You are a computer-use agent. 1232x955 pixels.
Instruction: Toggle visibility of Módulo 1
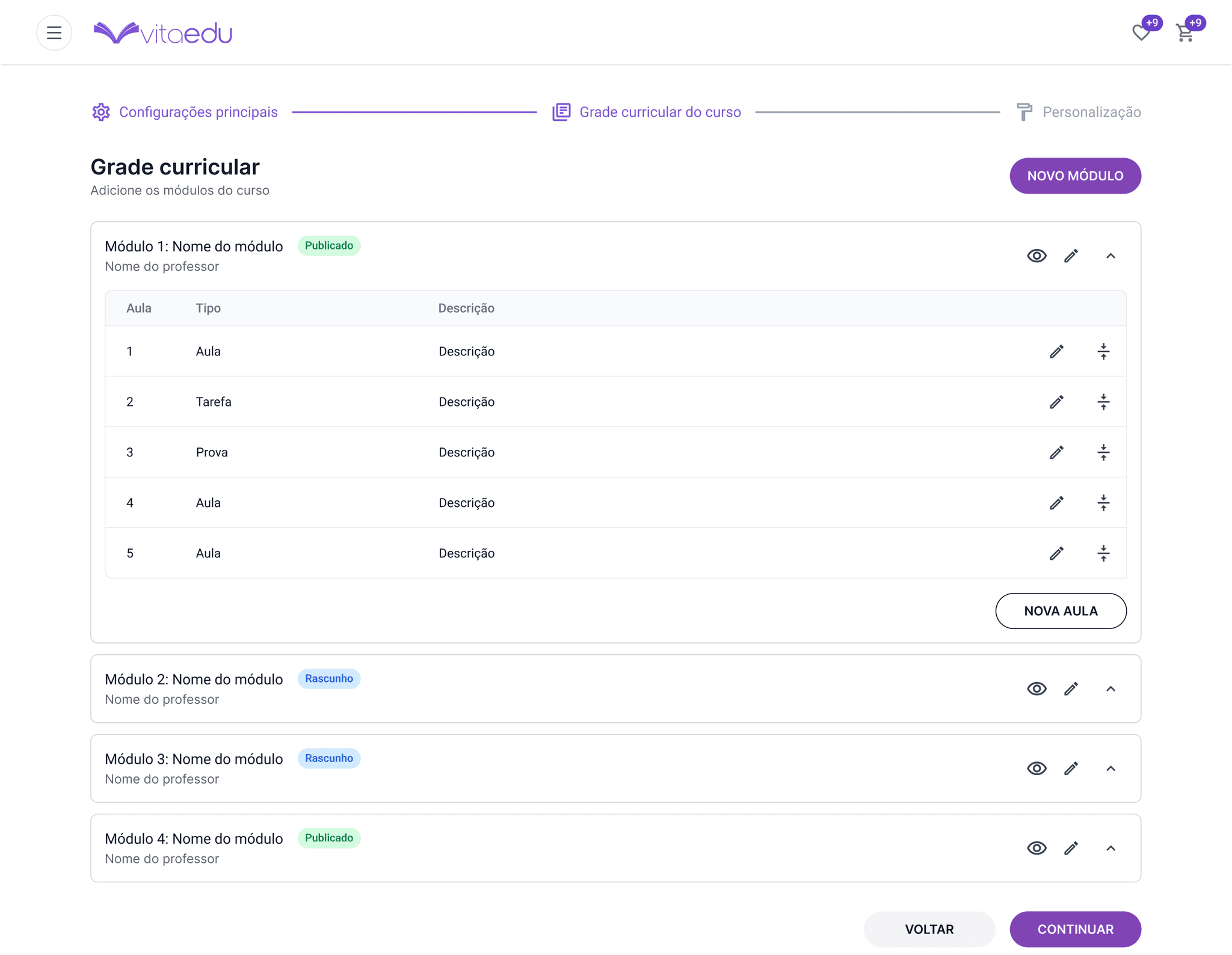coord(1036,256)
